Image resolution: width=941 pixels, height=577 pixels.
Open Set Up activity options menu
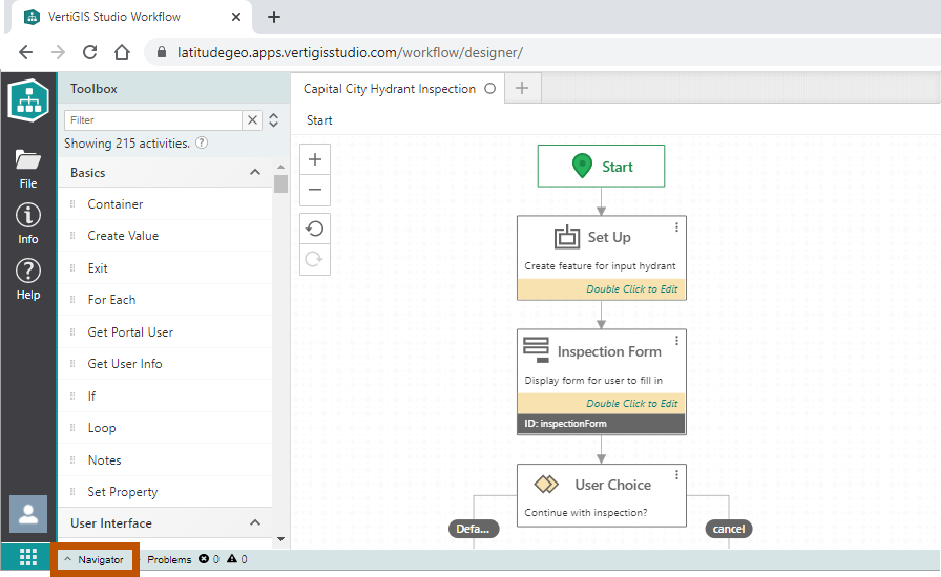click(x=677, y=228)
